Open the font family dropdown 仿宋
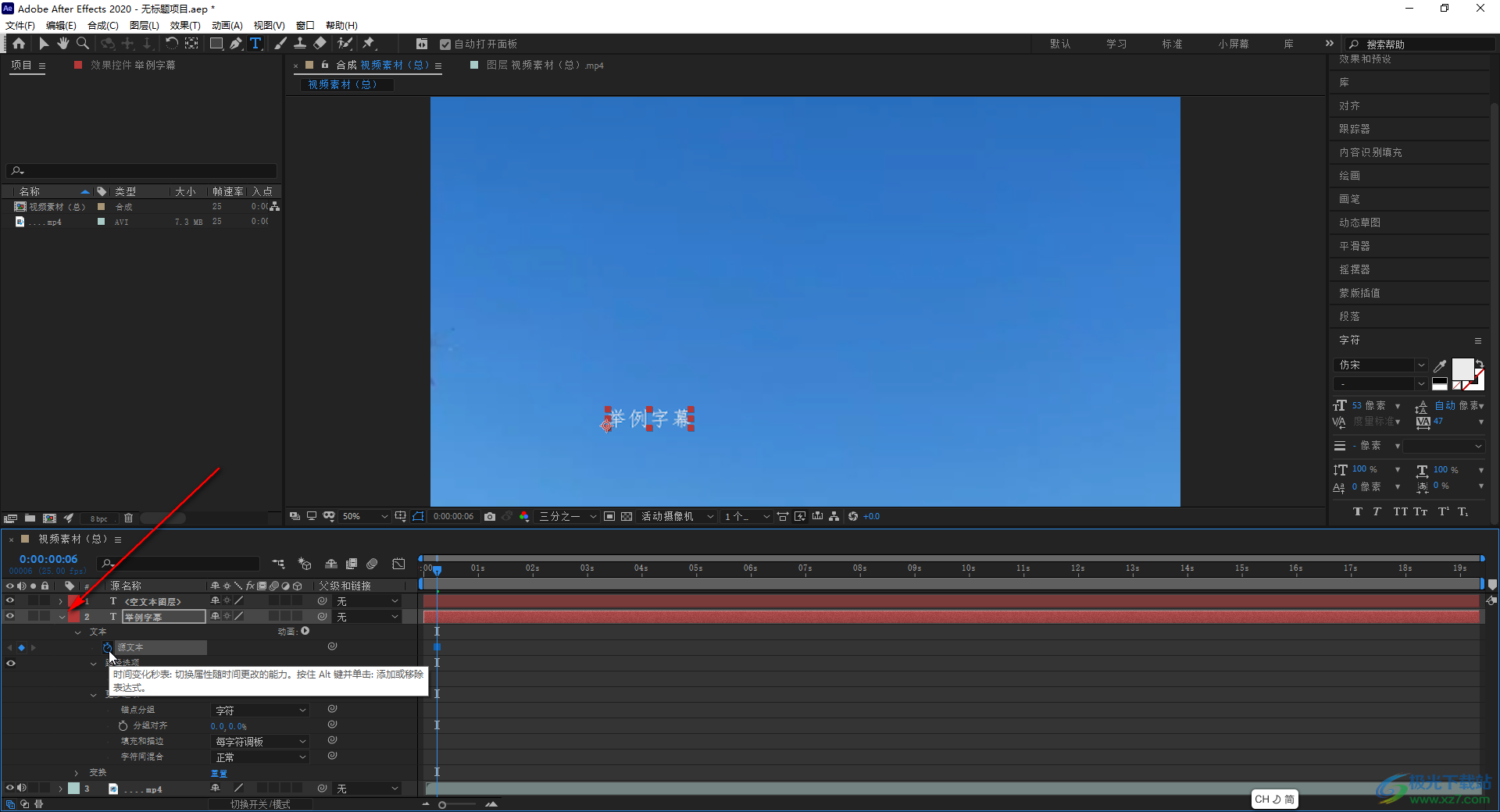 [x=1380, y=365]
